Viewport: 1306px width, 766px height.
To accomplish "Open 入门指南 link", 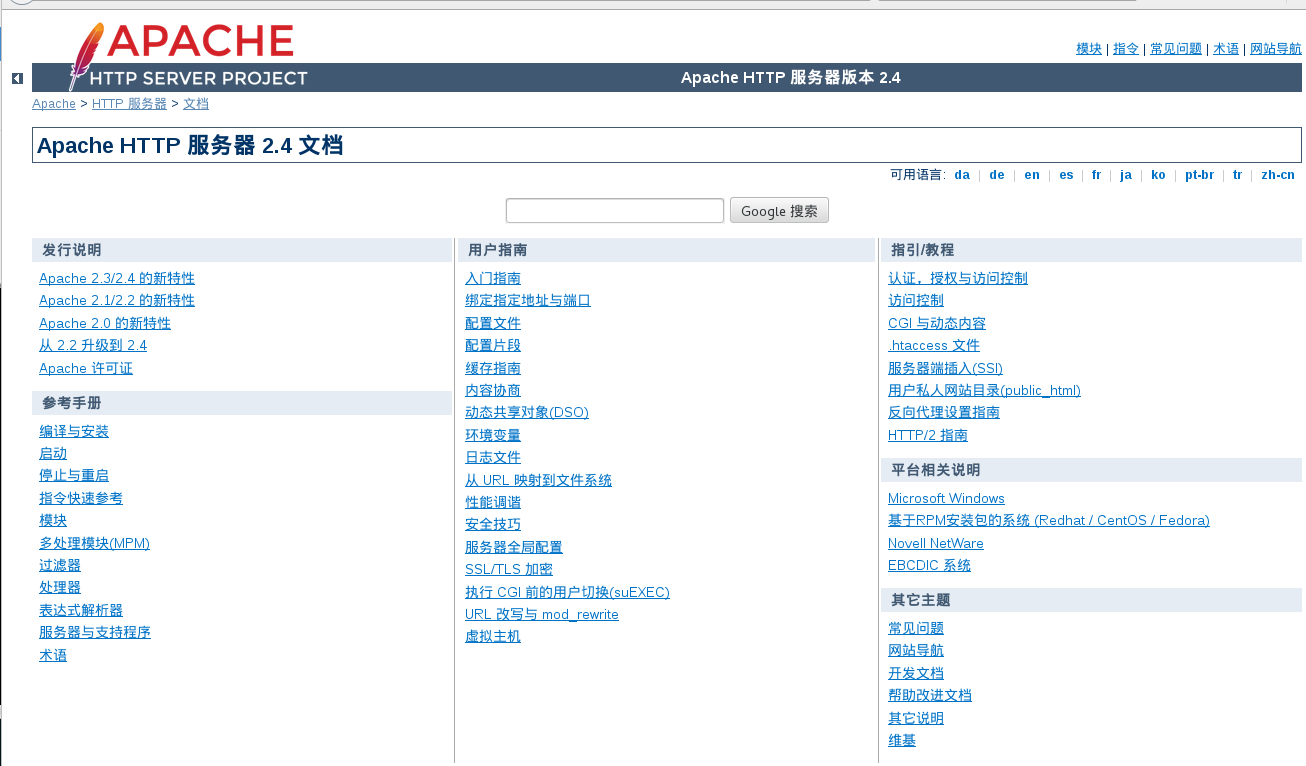I will 493,278.
